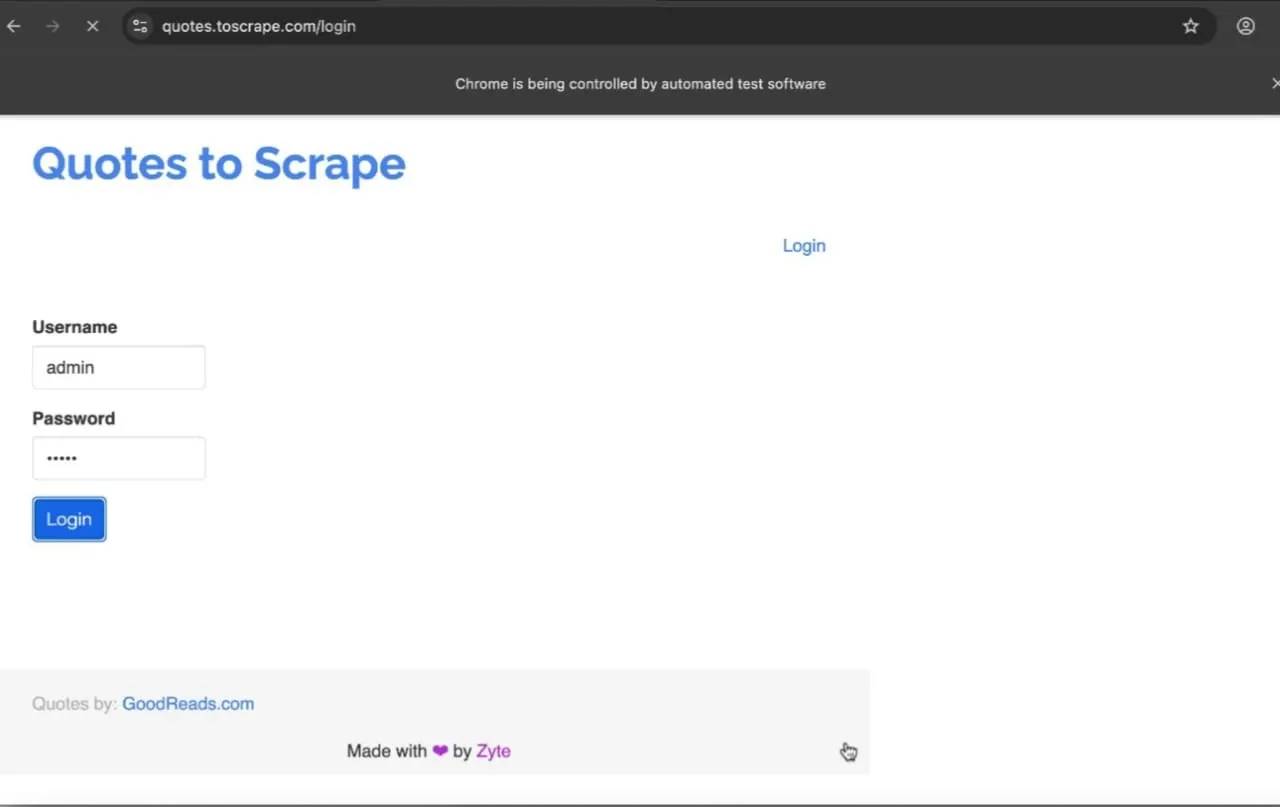1280x807 pixels.
Task: Focus the Password input field
Action: [x=119, y=458]
